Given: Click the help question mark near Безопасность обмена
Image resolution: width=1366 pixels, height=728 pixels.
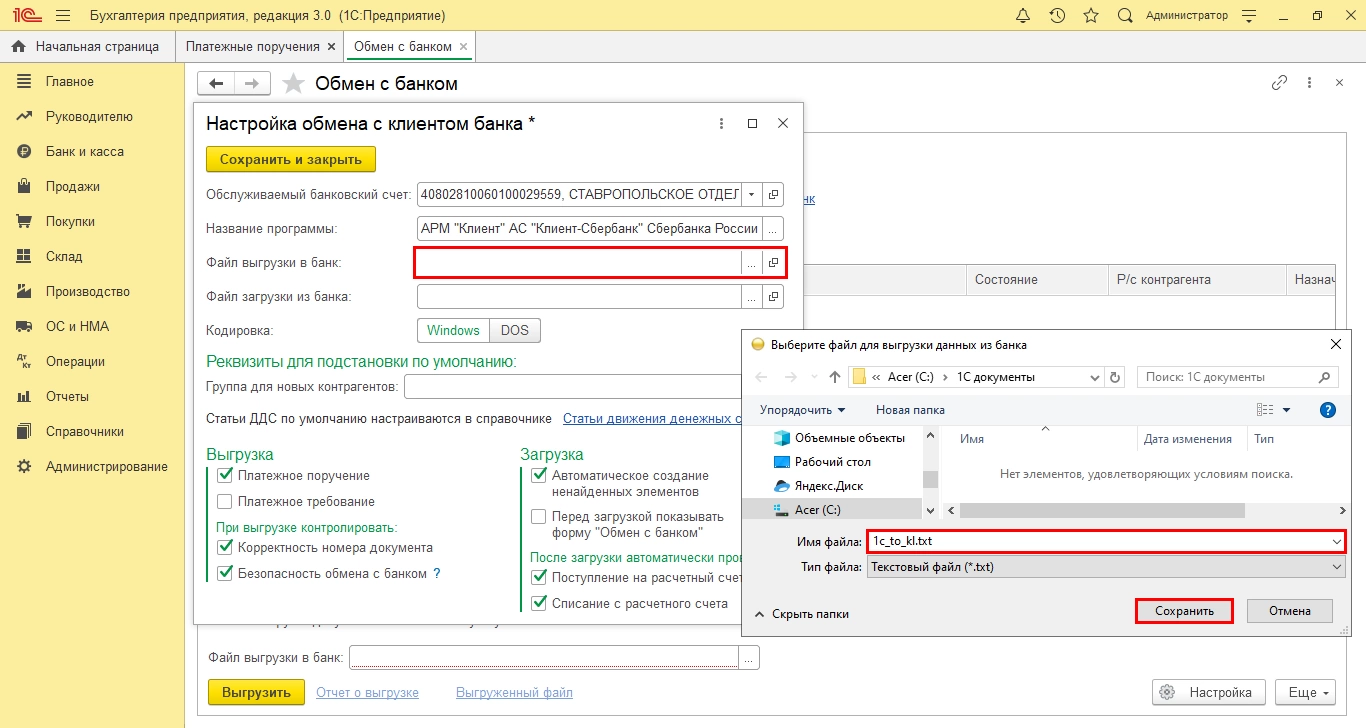Looking at the screenshot, I should click(437, 574).
